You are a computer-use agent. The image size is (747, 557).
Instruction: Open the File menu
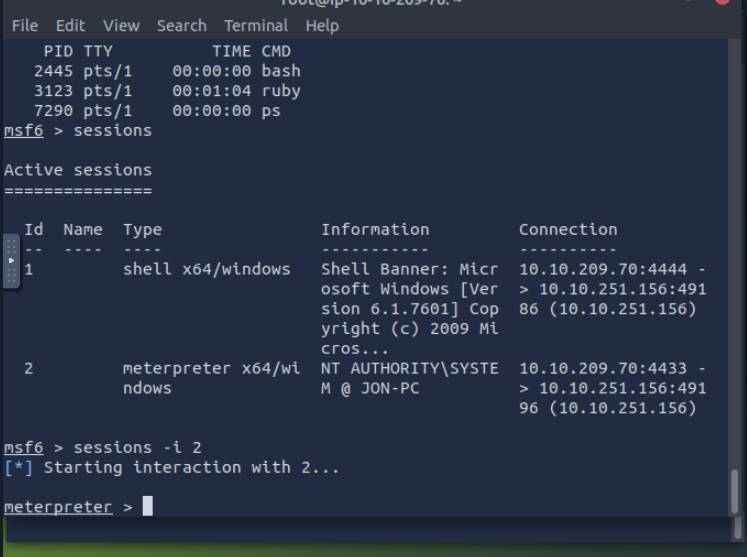(24, 26)
